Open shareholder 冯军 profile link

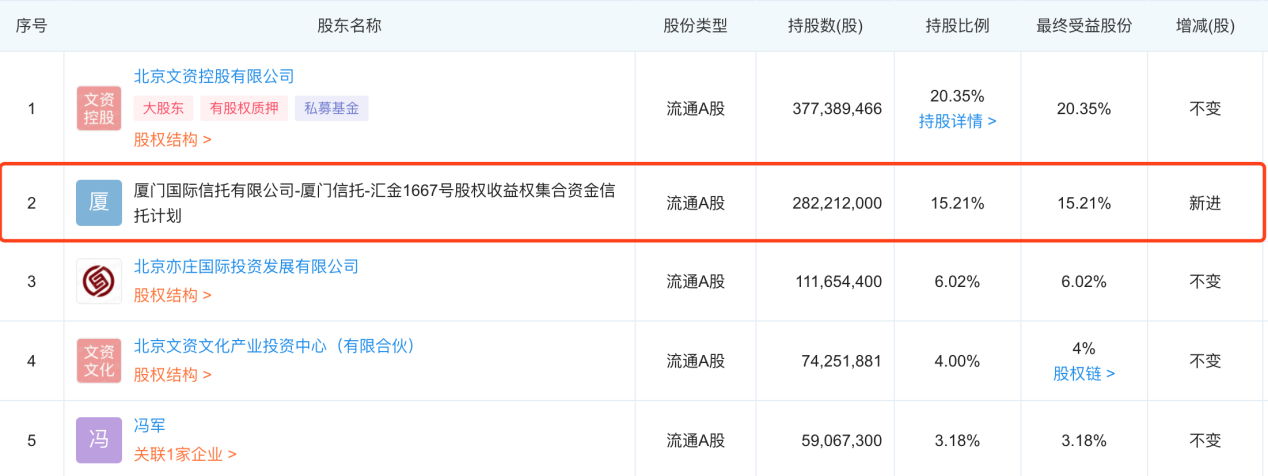(x=149, y=425)
